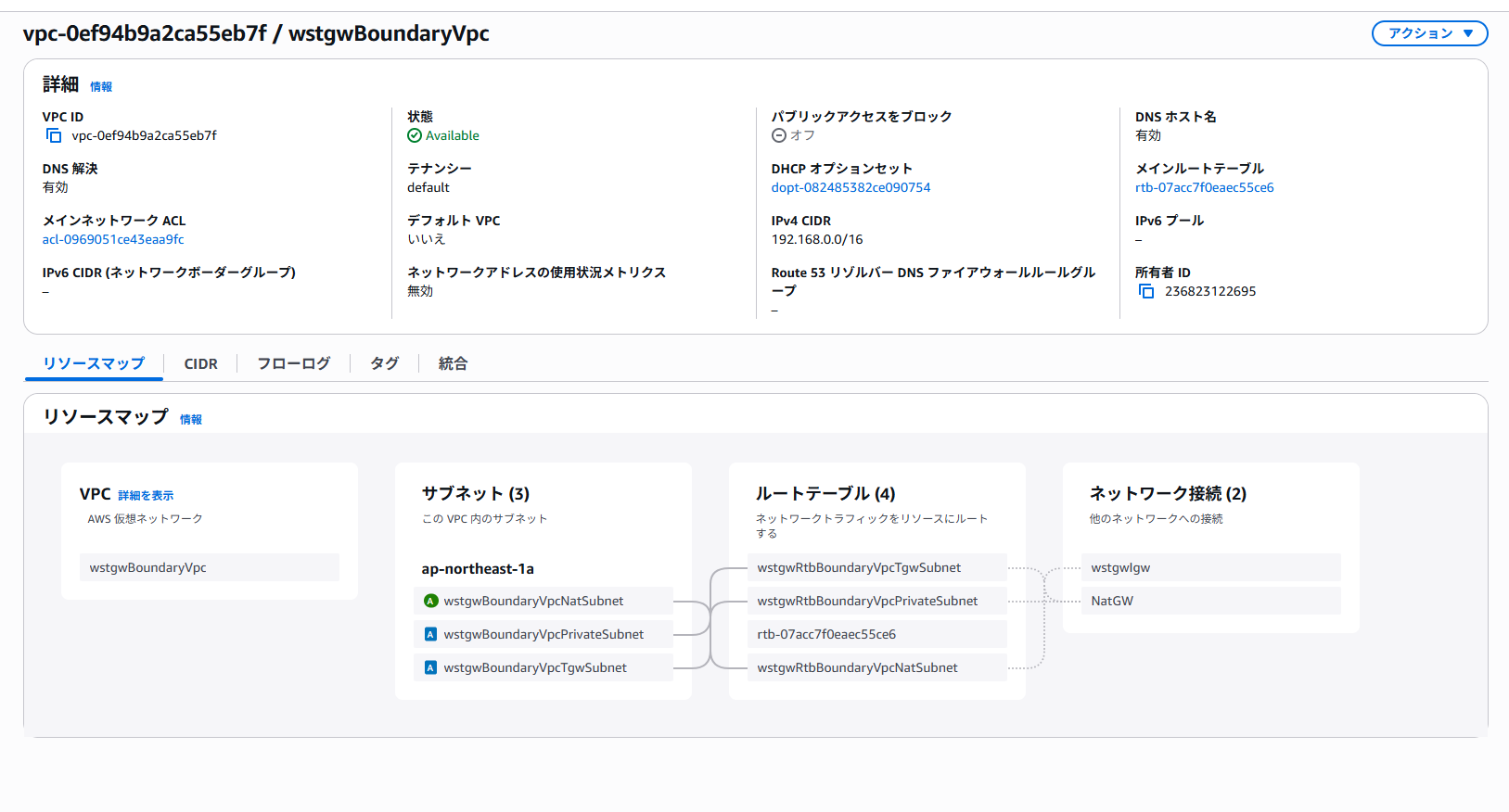This screenshot has width=1509, height=812.
Task: Select rtb-07acc7f0eaec55ce6 in route tables card
Action: [877, 634]
